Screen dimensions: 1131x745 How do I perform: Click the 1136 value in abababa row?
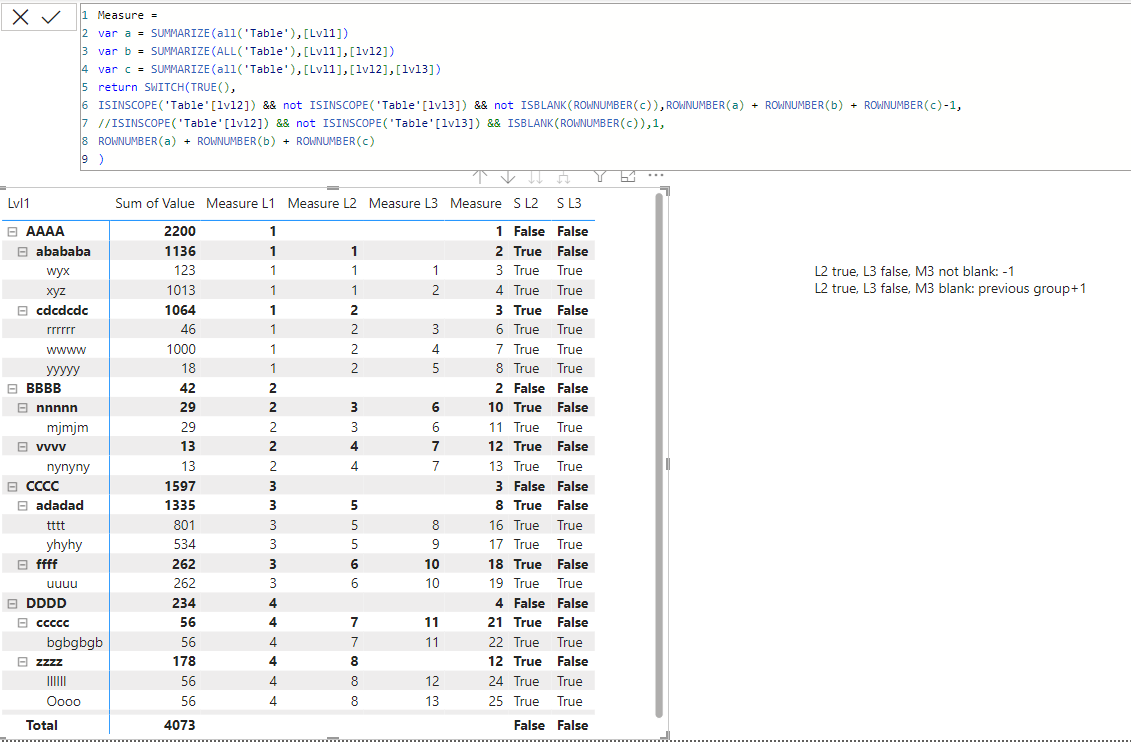(x=180, y=252)
